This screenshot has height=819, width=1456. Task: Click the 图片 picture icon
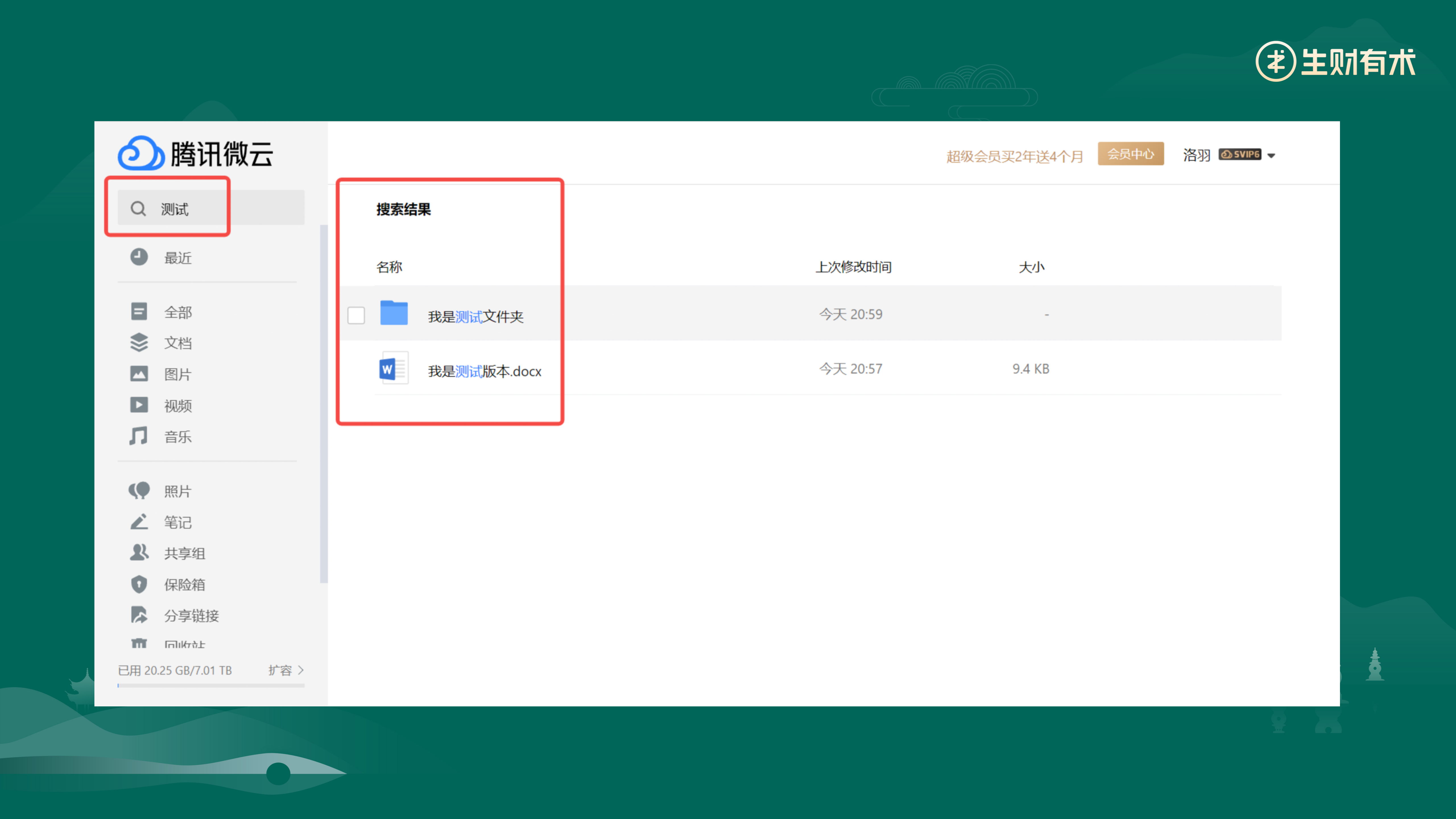point(139,374)
